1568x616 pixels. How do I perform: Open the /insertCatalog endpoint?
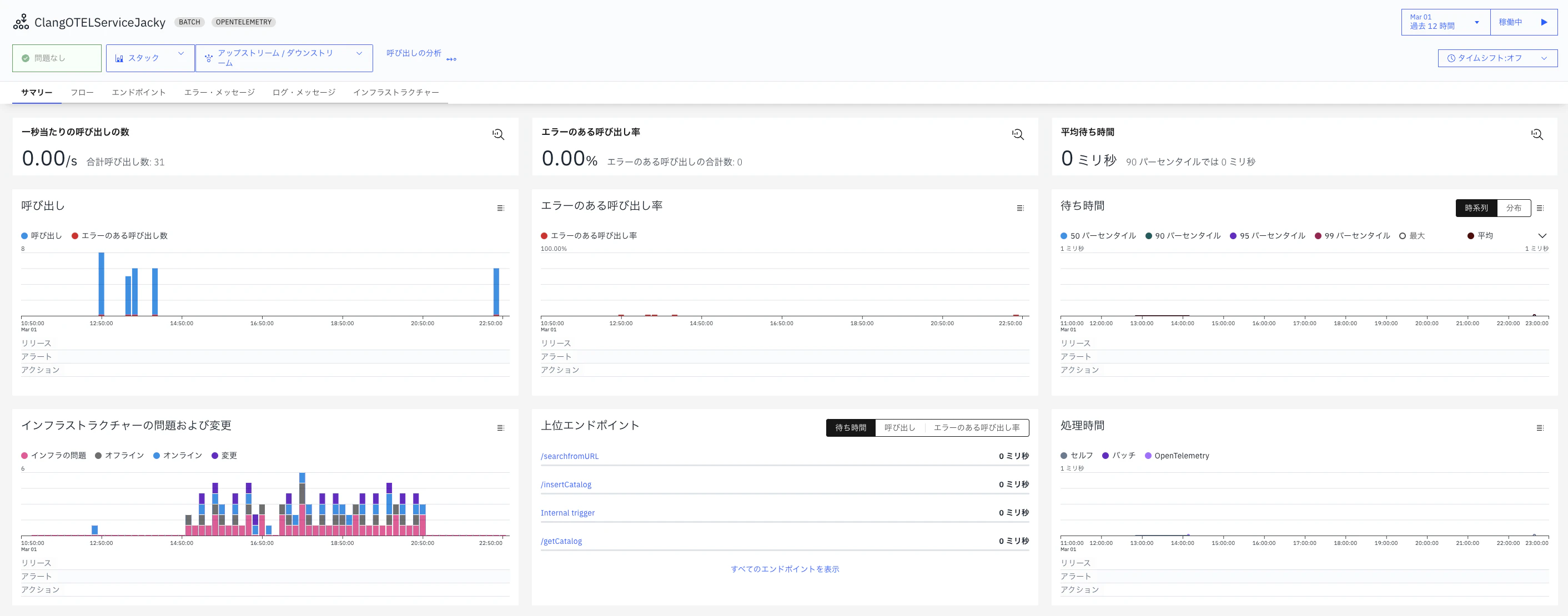pos(565,484)
